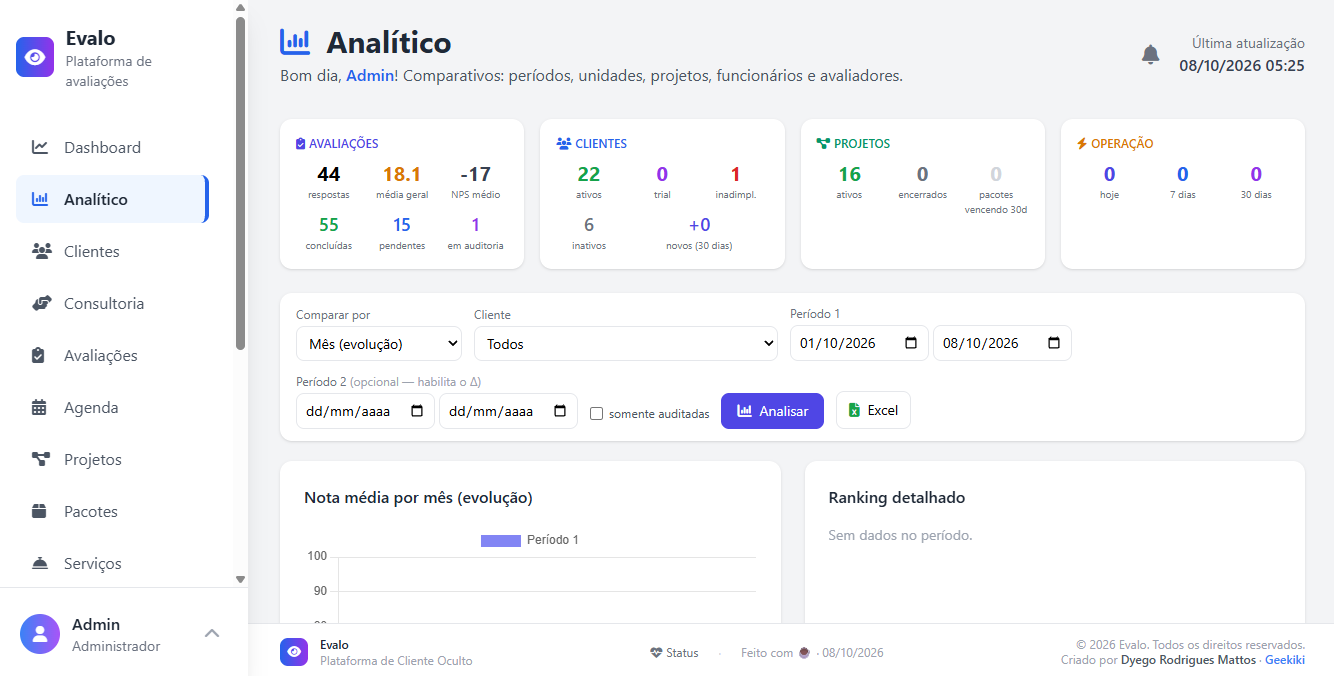This screenshot has height=676, width=1334.
Task: Click the Período 1 end date 08/10/2026
Action: tap(1002, 343)
